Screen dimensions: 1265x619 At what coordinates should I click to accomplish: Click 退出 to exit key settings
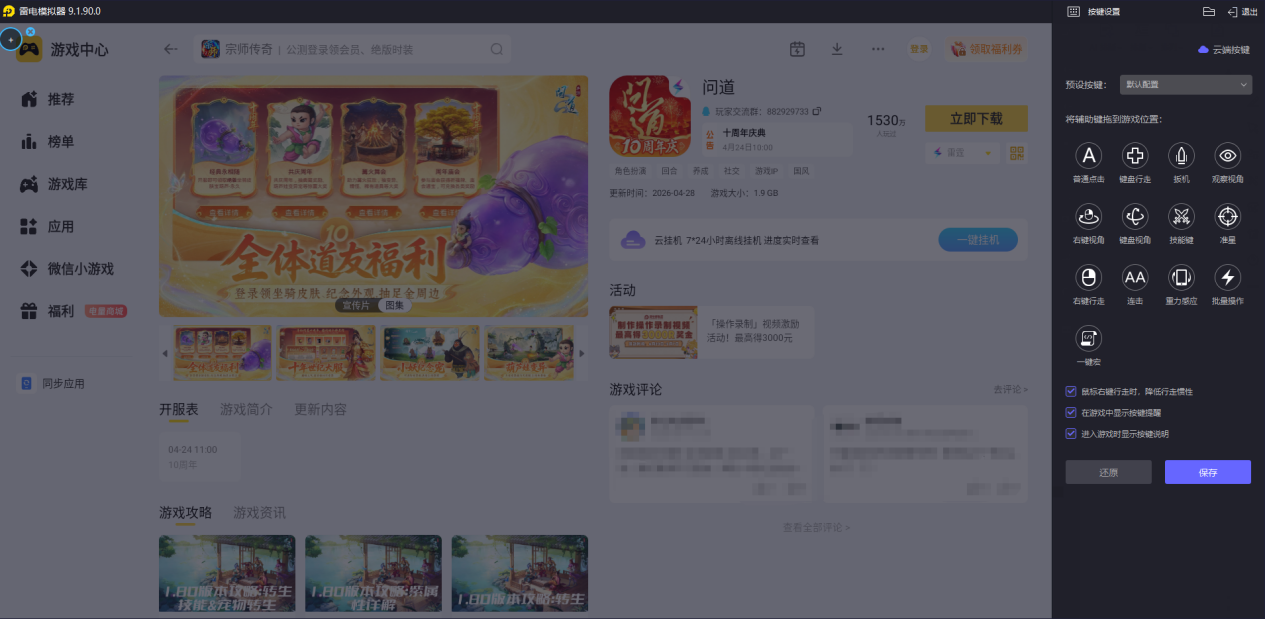1242,11
